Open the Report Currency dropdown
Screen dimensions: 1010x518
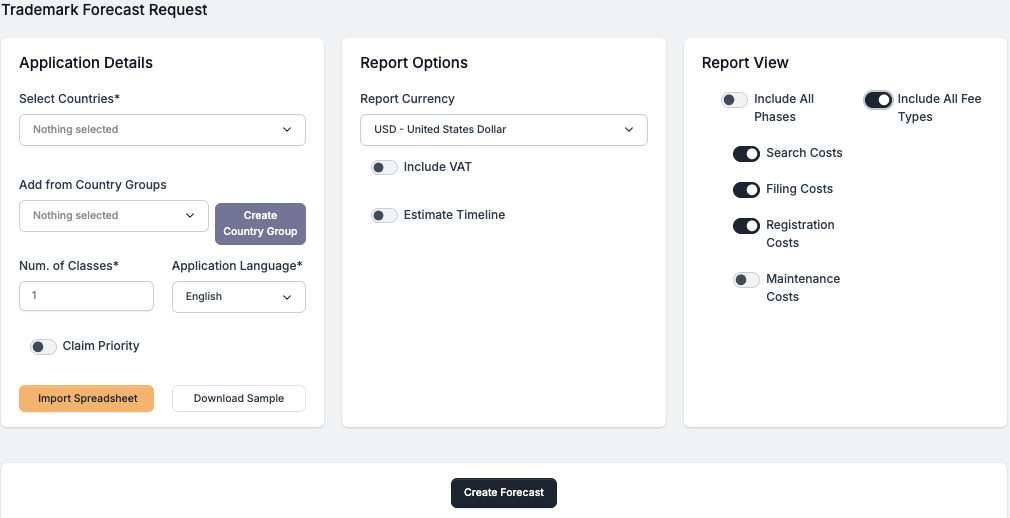tap(503, 130)
